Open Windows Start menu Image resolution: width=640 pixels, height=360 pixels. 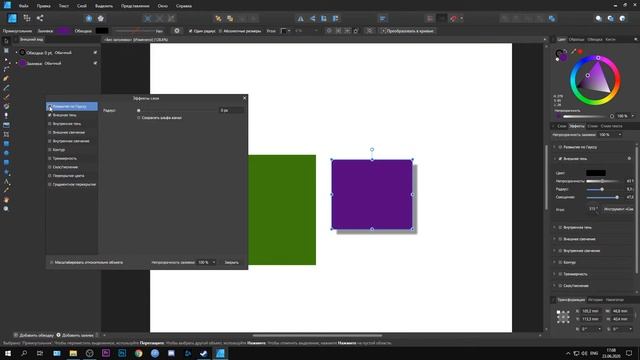8,353
